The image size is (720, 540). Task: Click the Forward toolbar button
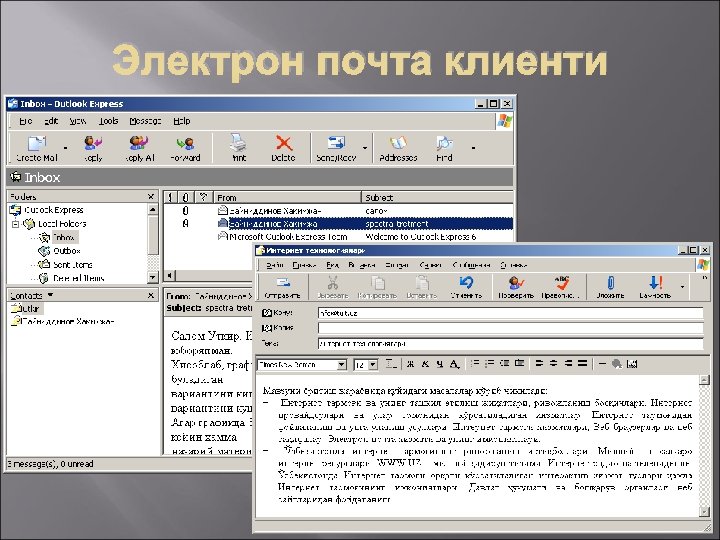(x=185, y=148)
